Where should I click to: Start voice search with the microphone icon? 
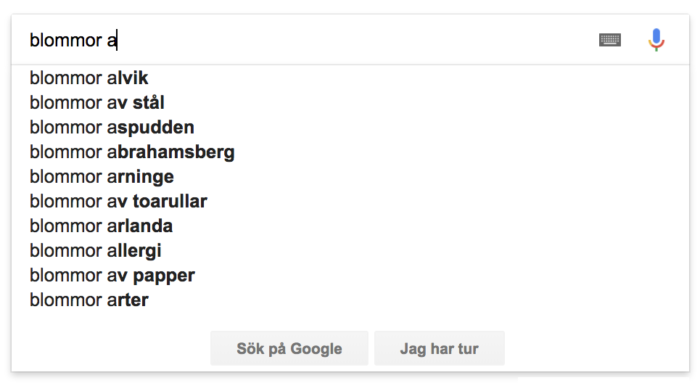tap(656, 40)
